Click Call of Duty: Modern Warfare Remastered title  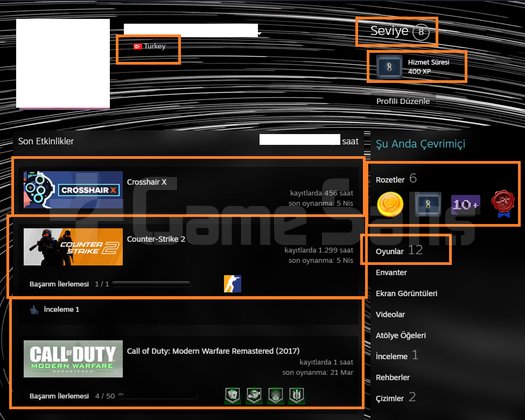tap(213, 351)
